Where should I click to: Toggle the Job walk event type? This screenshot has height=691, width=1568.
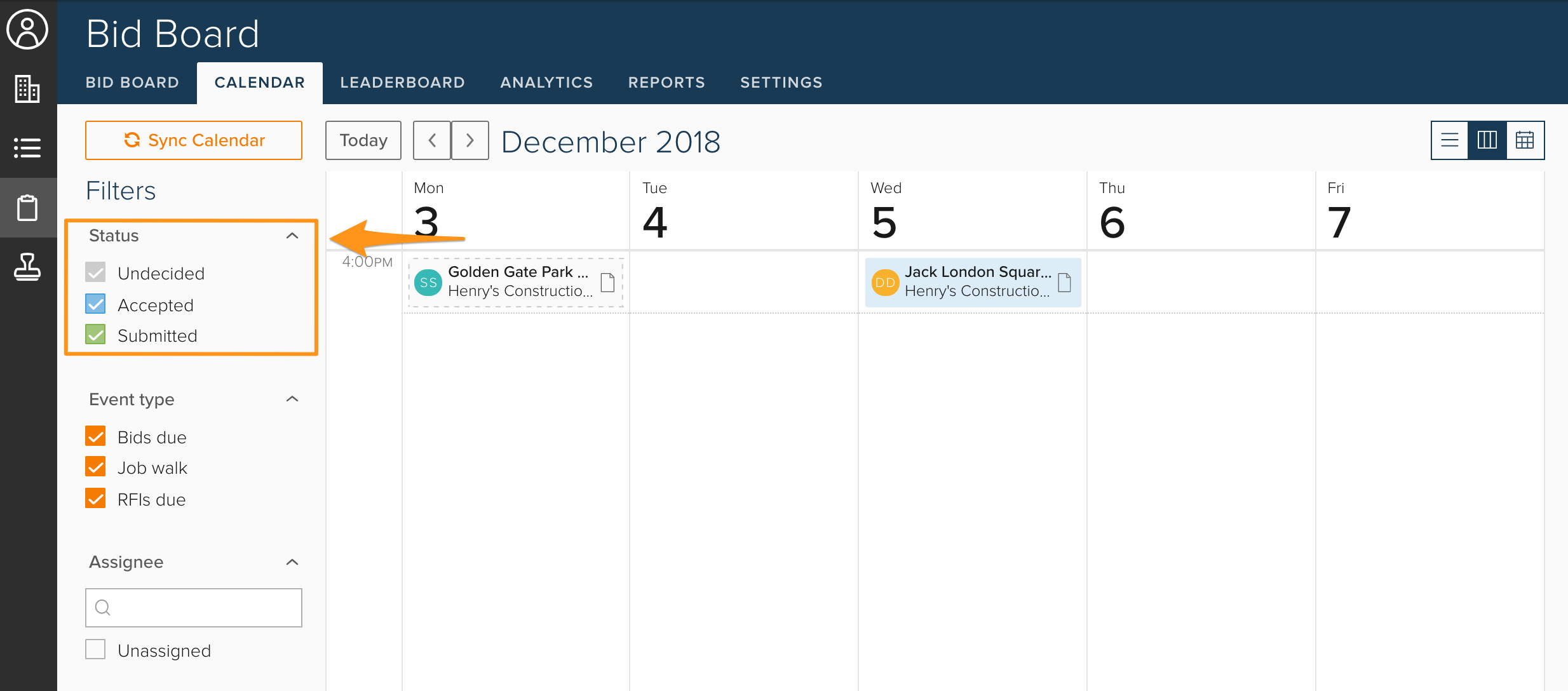click(96, 467)
